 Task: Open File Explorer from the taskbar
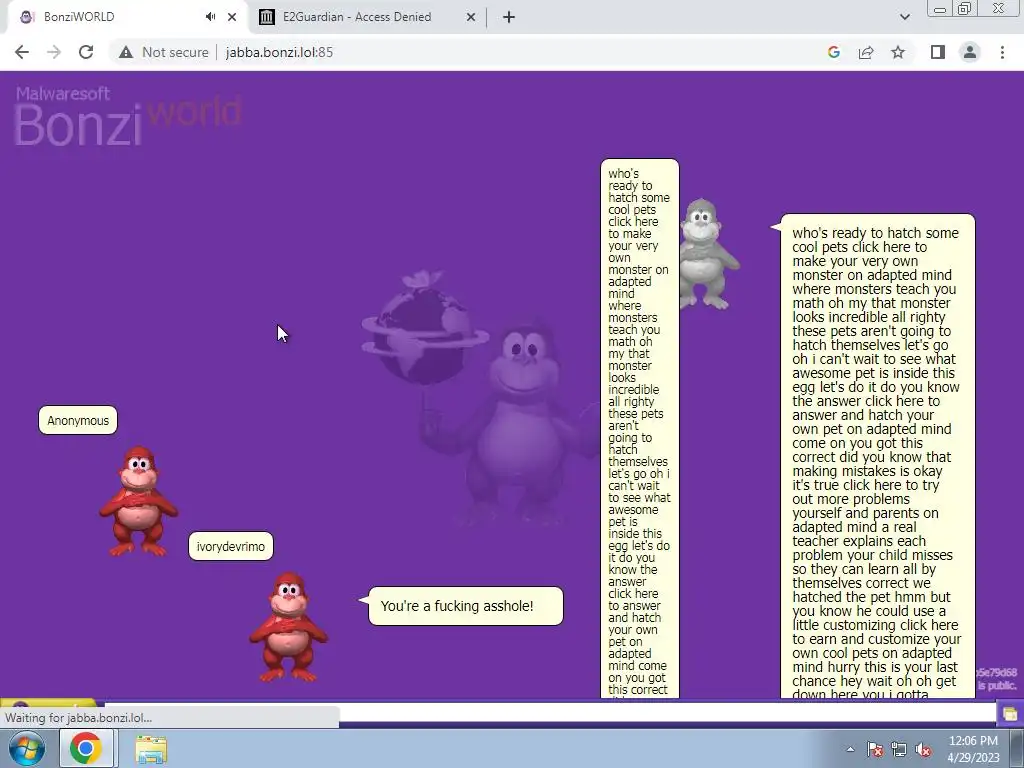[x=151, y=748]
